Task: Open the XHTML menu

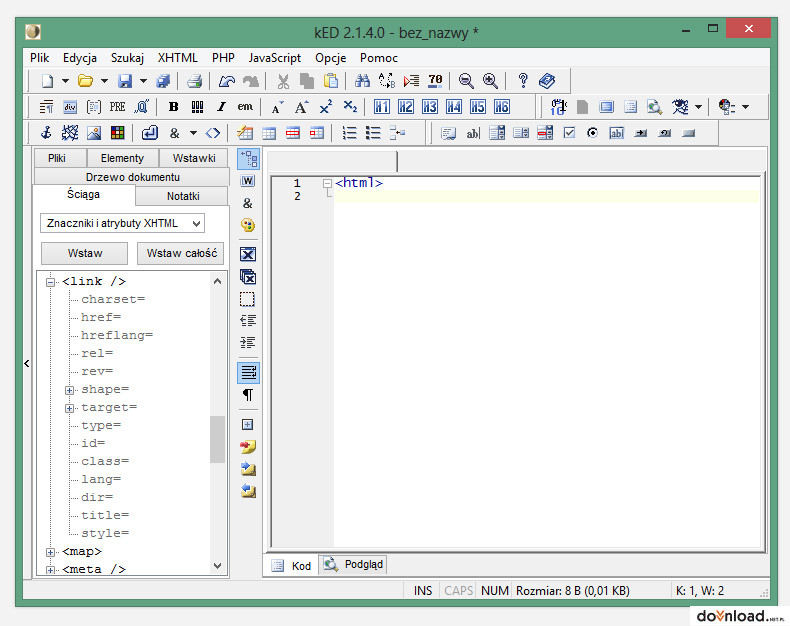Action: pos(177,58)
